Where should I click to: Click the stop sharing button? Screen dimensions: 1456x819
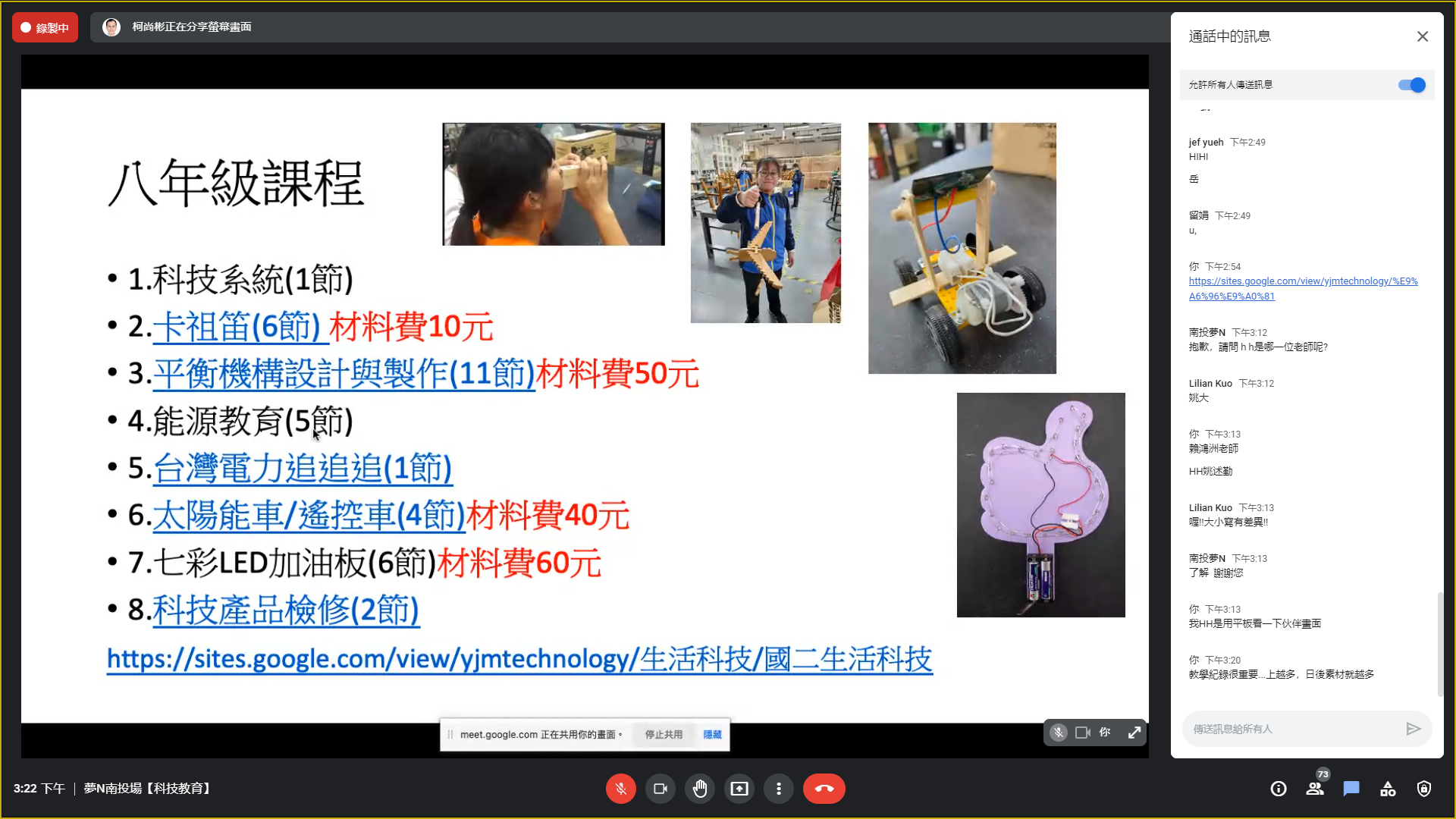pos(664,734)
